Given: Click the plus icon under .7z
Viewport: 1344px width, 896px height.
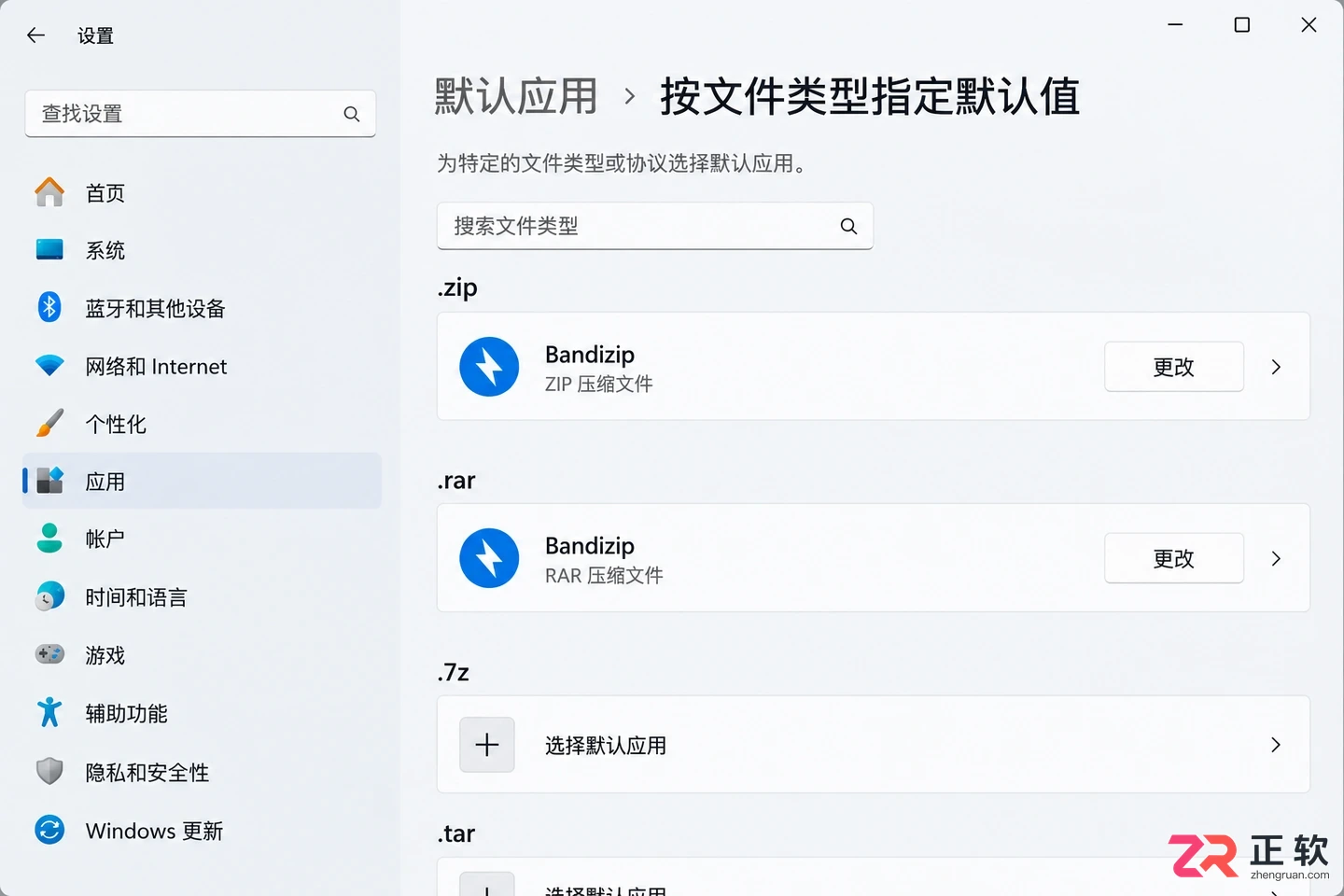Looking at the screenshot, I should tap(487, 745).
